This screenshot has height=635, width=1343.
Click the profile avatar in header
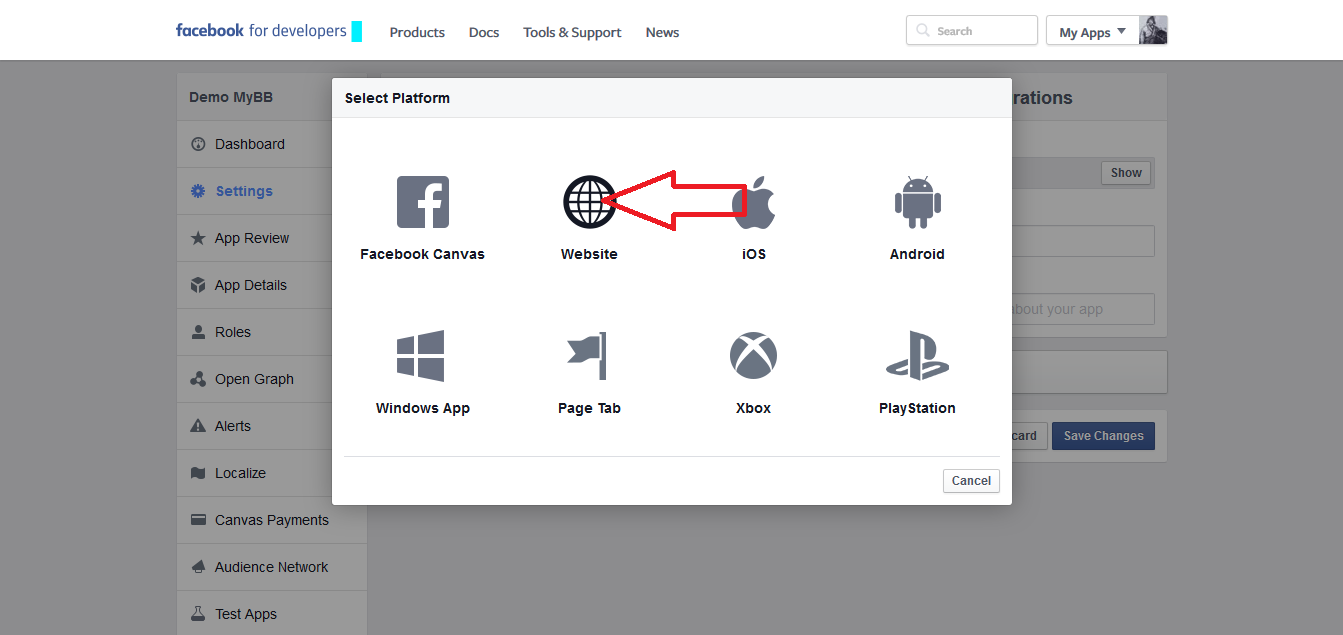pos(1153,31)
